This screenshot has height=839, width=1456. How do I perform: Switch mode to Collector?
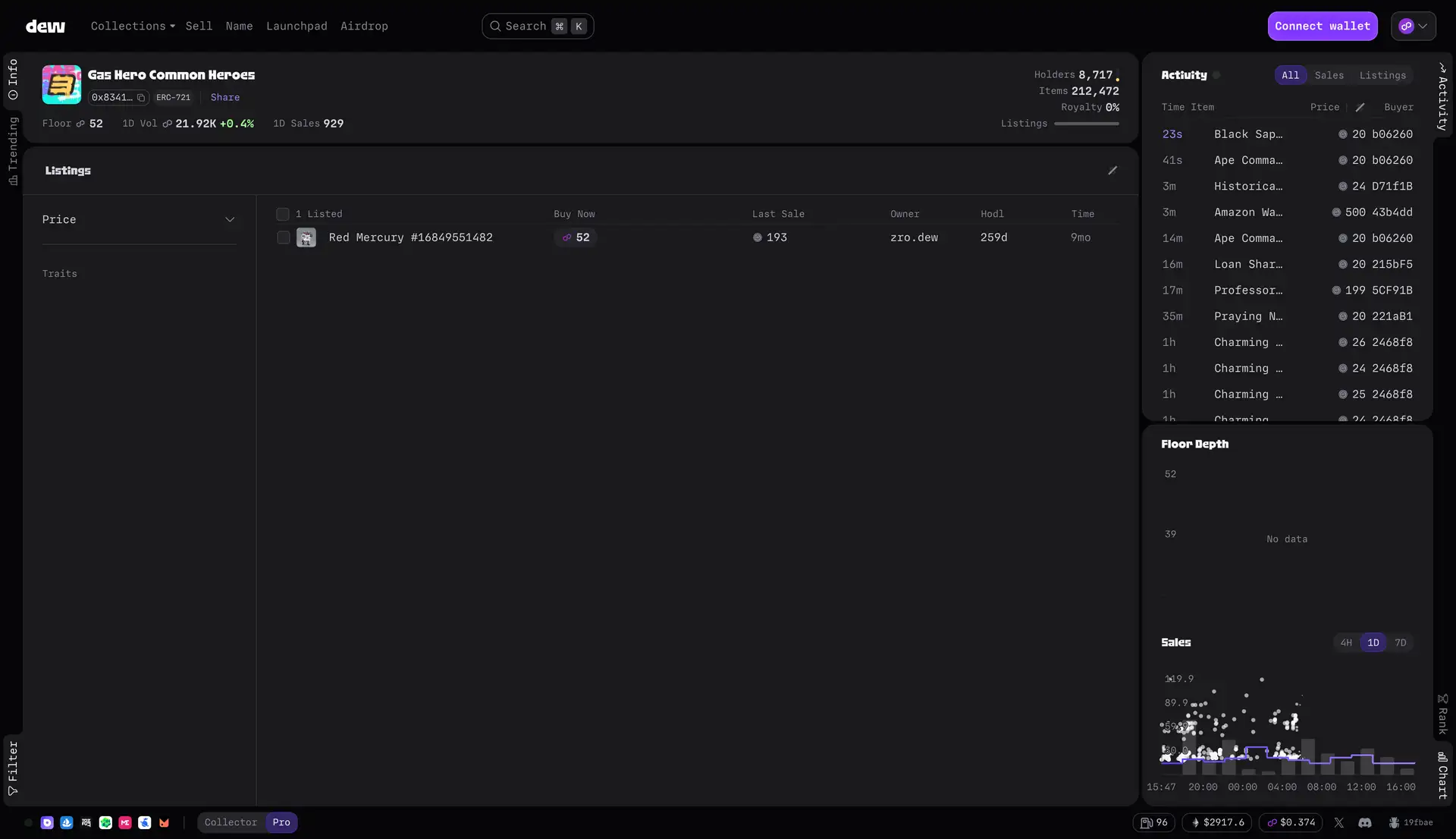click(231, 822)
